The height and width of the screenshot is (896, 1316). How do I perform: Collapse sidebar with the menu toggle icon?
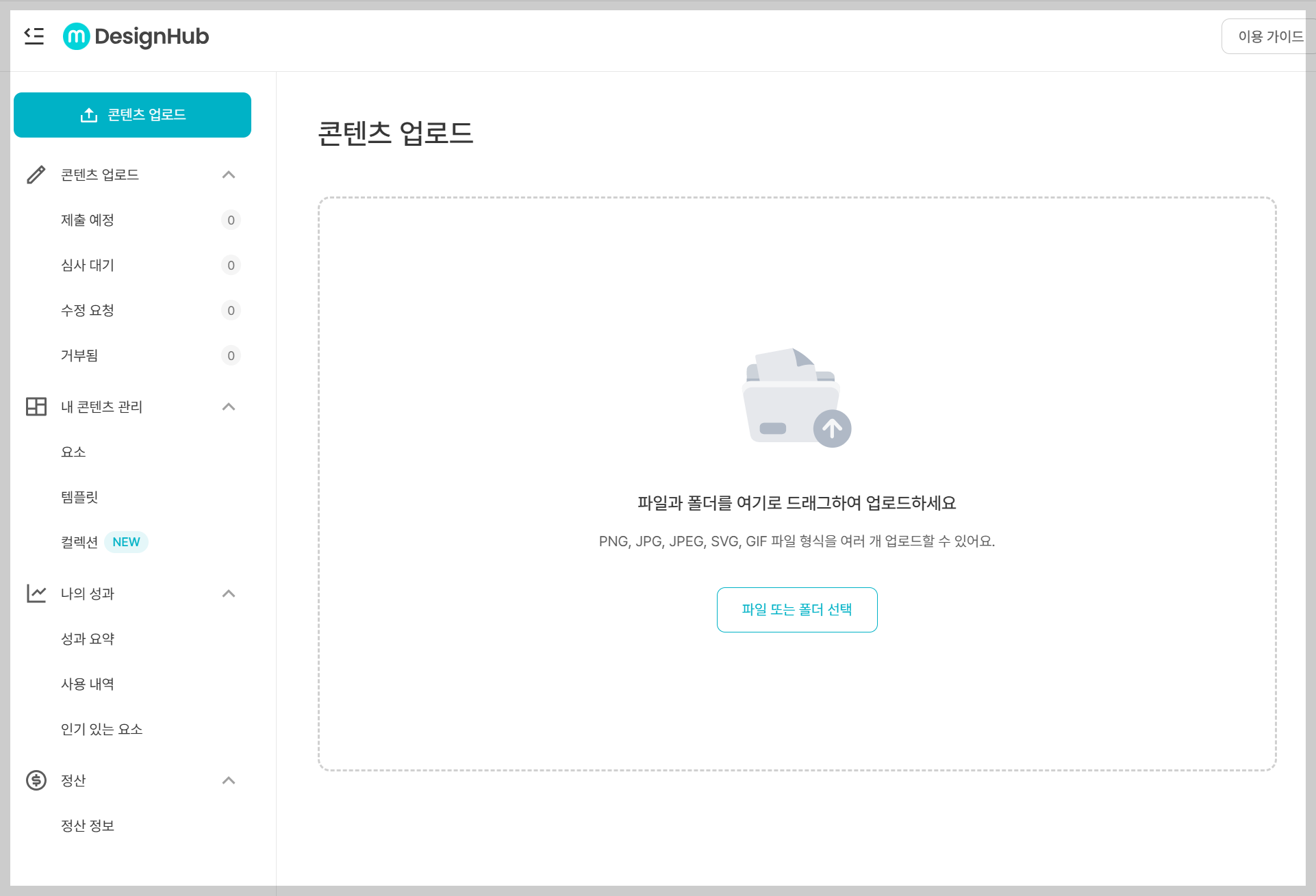[x=34, y=36]
